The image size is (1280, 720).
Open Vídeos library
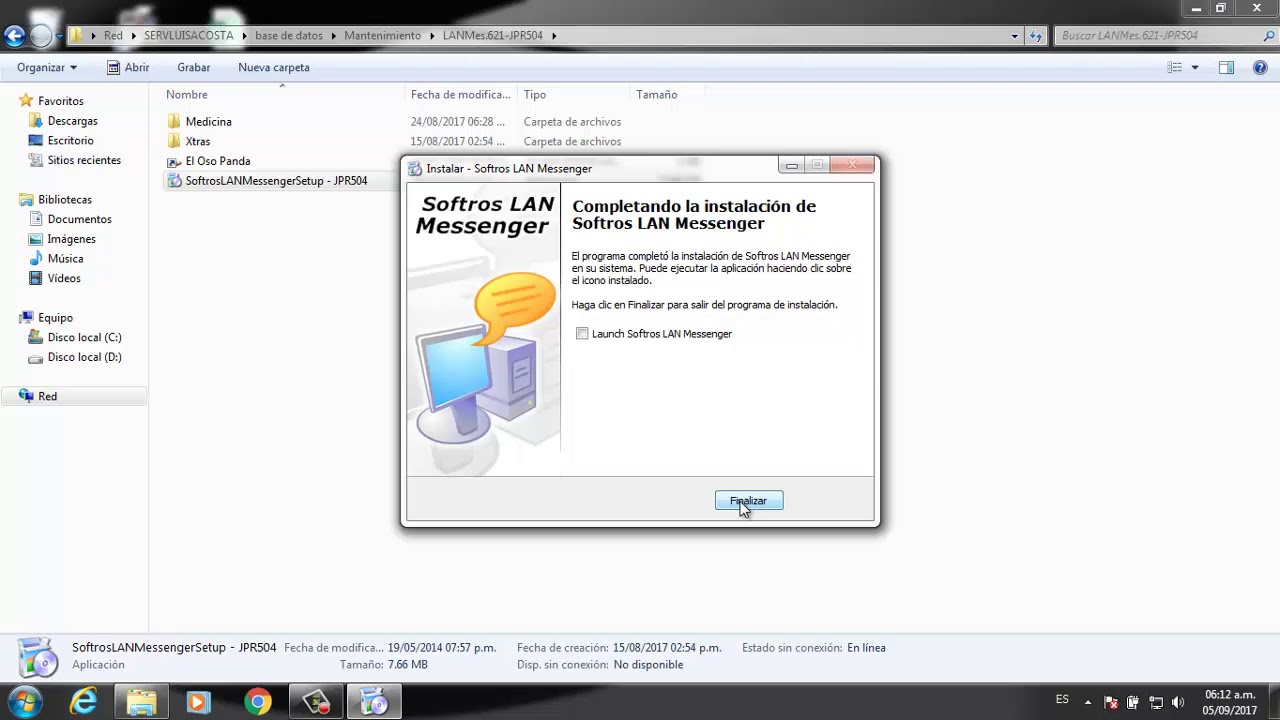coord(64,278)
